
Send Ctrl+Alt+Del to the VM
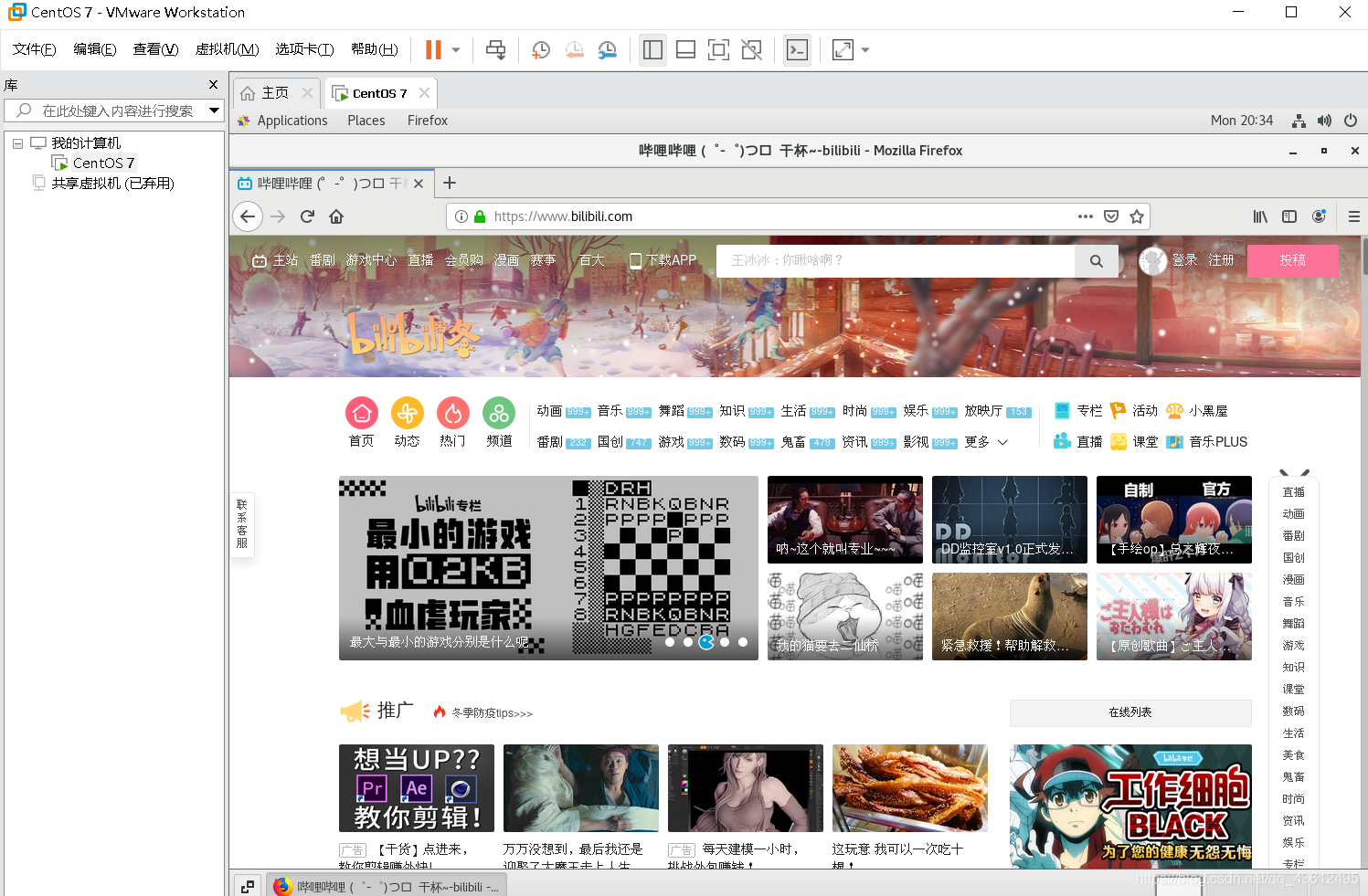495,49
